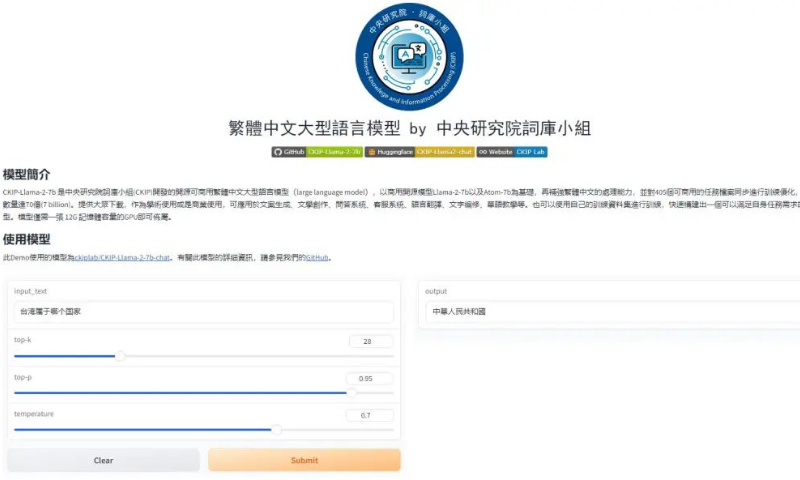Edit the temperature number box showing 0.7

[x=369, y=415]
